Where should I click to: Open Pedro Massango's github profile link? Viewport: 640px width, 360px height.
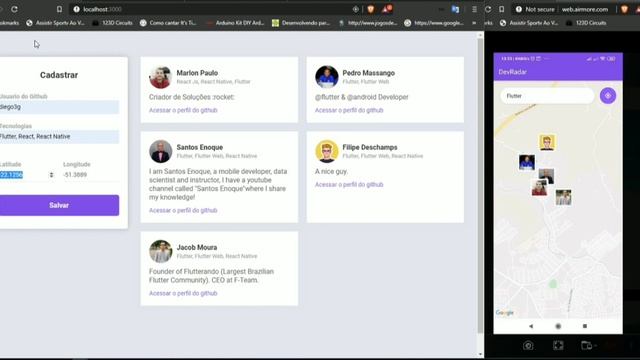pos(349,110)
